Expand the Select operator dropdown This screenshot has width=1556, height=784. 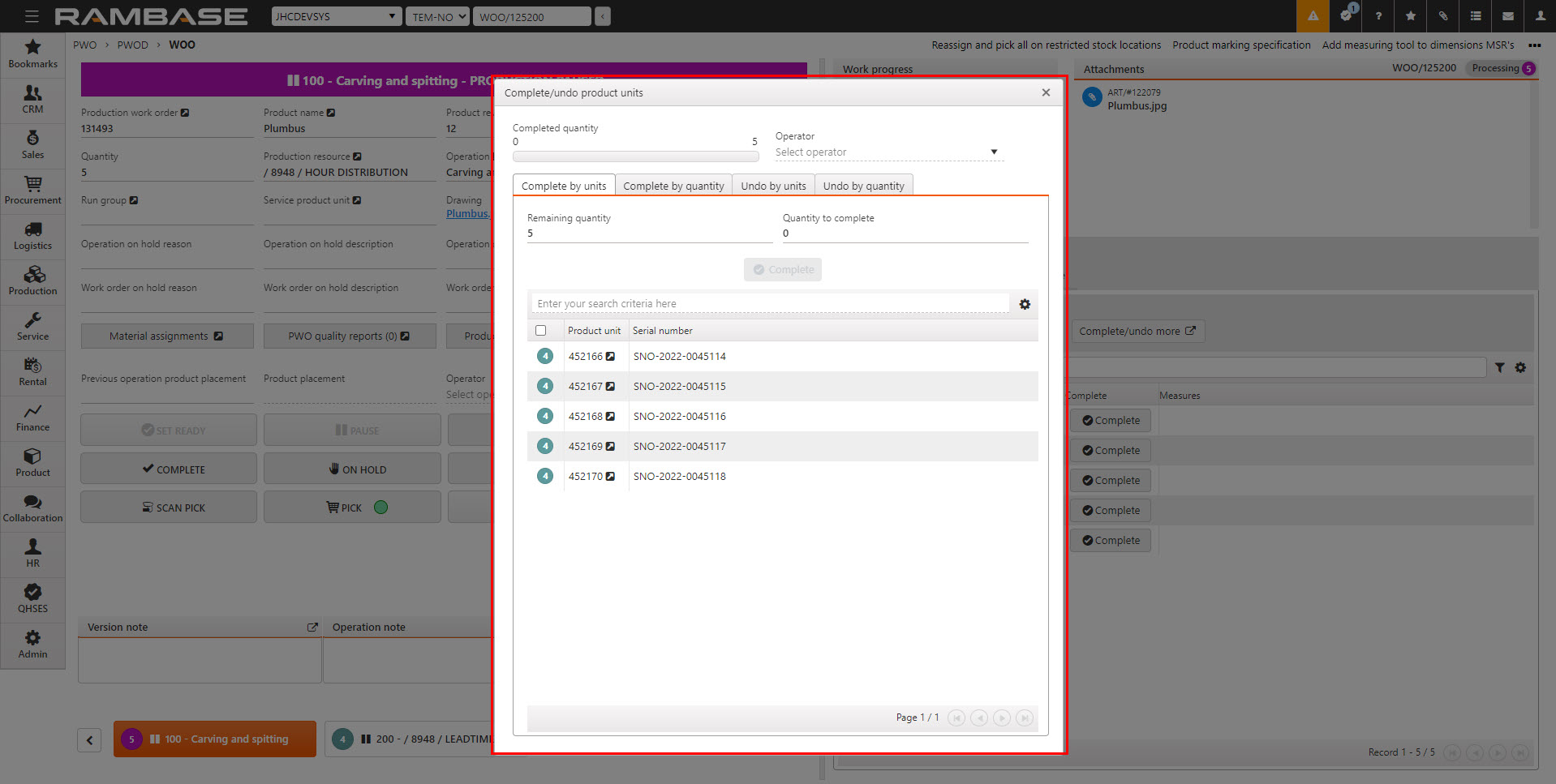[x=888, y=152]
